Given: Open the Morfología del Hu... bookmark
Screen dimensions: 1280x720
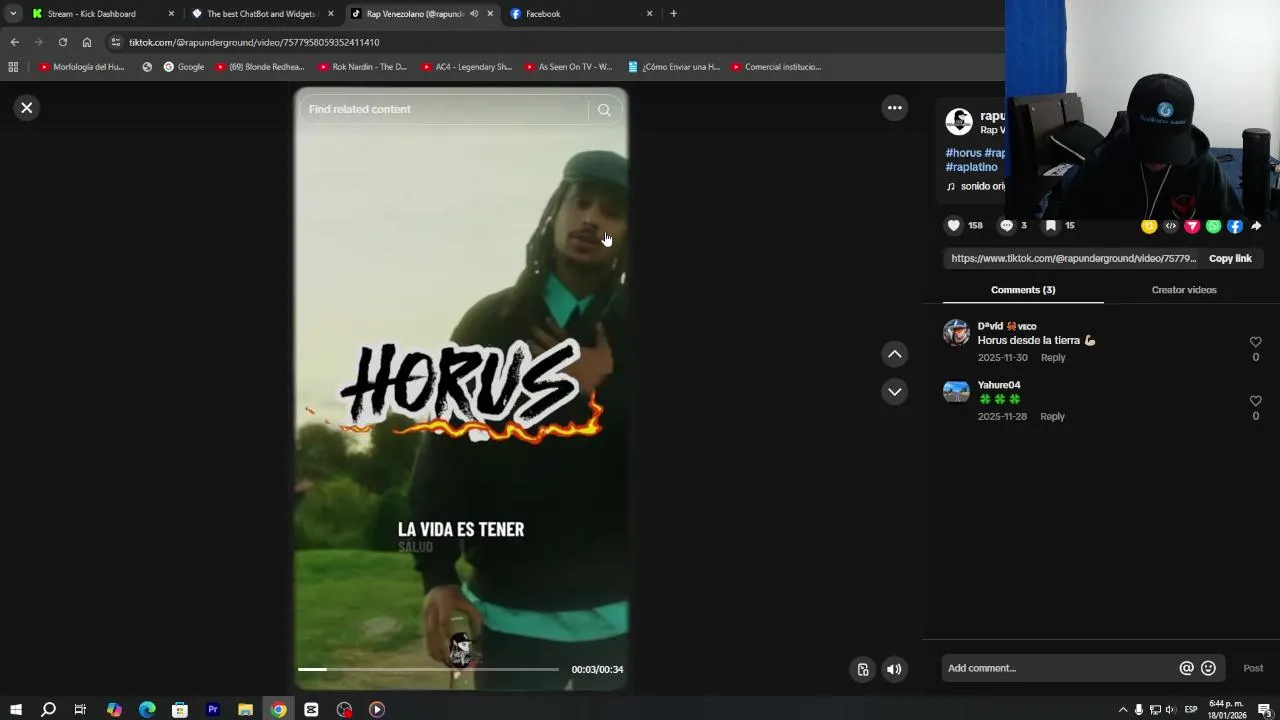Looking at the screenshot, I should (x=82, y=67).
